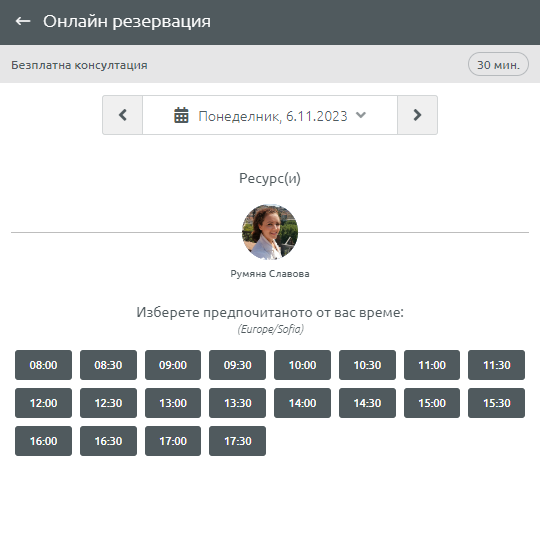Choose the 08:00 time slot
This screenshot has width=540, height=540.
pyautogui.click(x=43, y=365)
